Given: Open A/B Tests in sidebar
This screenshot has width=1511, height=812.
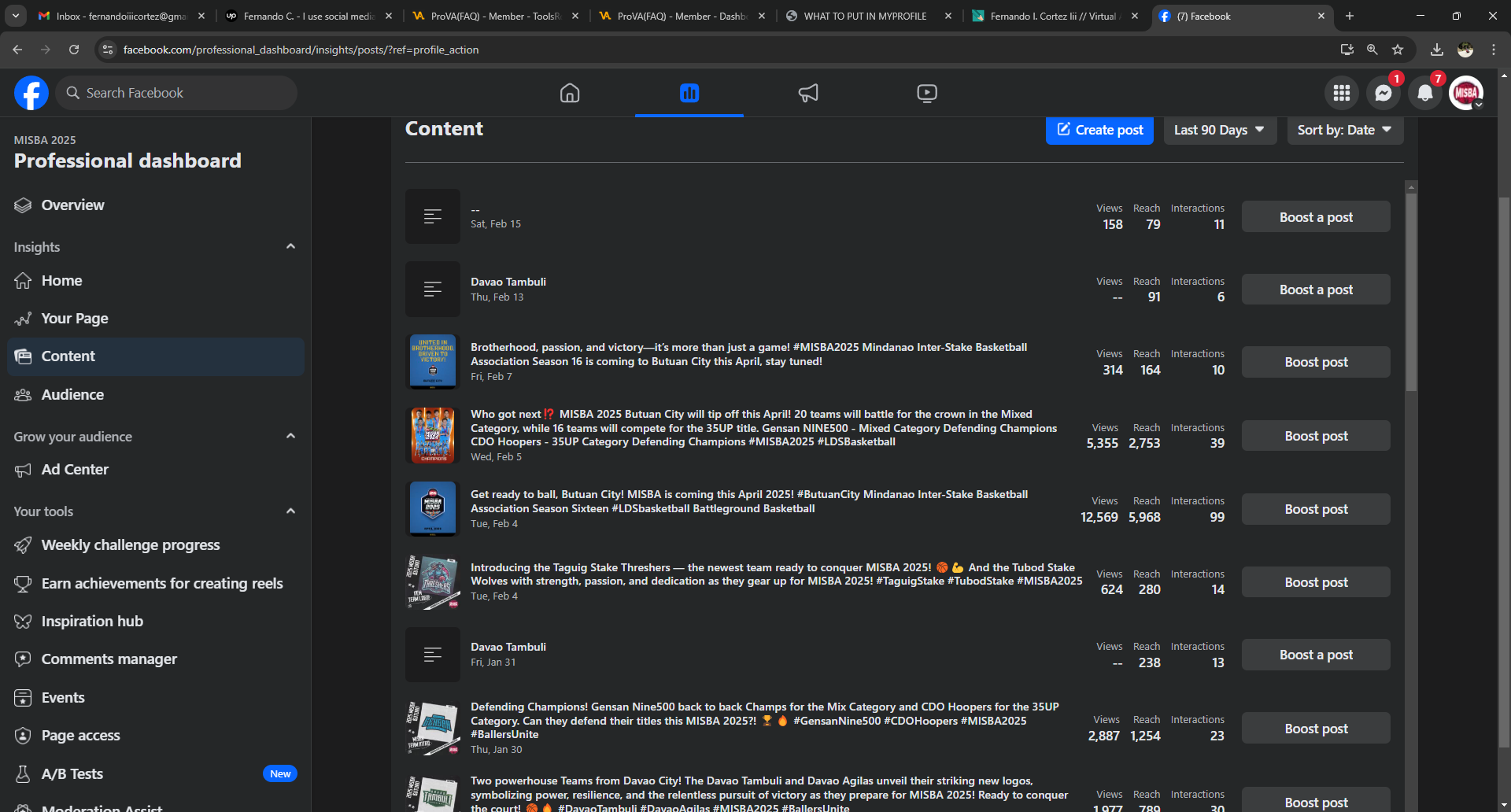Looking at the screenshot, I should click(156, 774).
